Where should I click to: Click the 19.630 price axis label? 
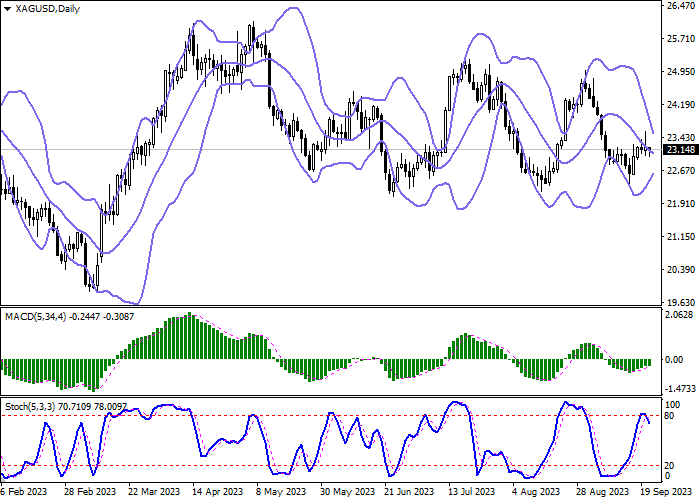(680, 302)
